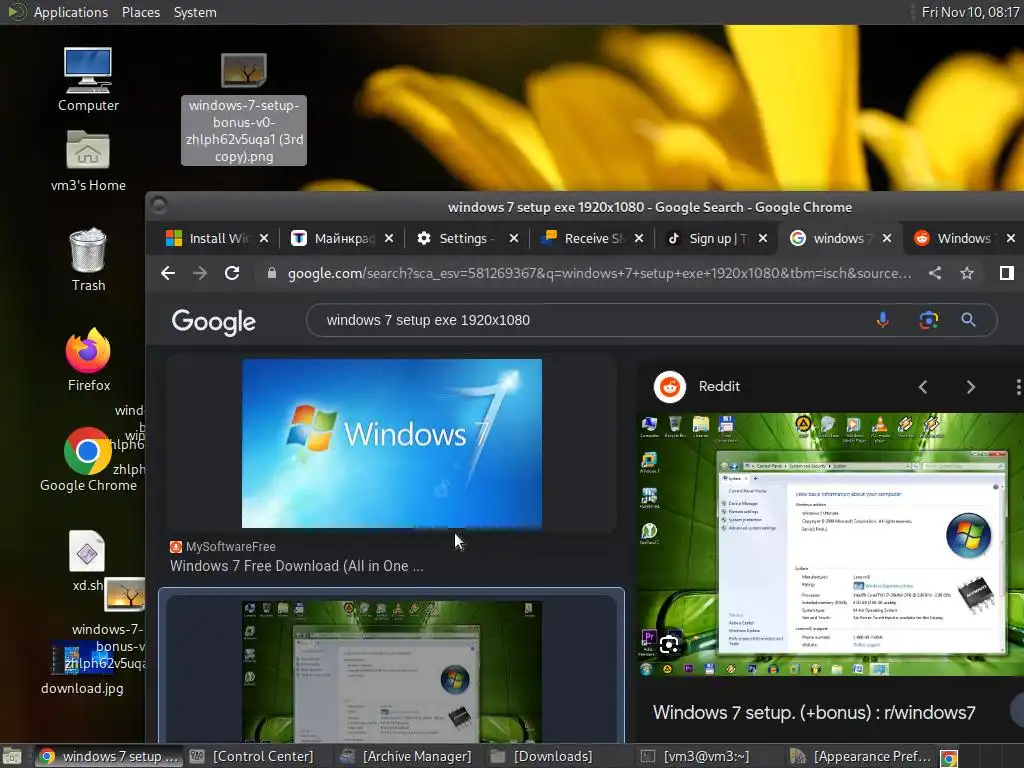Close the Settings tab

click(514, 238)
